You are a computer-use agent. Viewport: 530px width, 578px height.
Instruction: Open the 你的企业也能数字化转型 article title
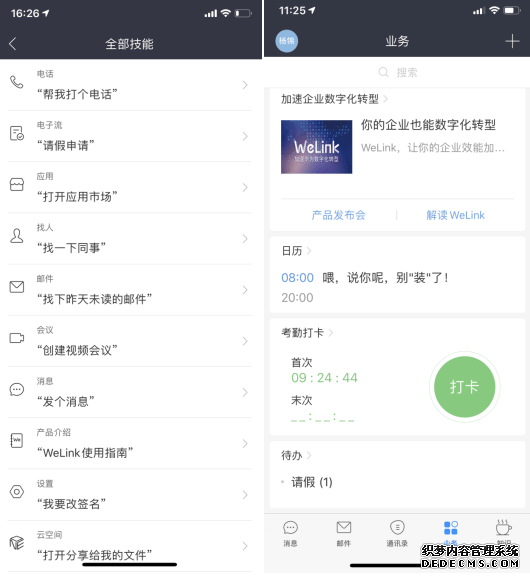point(428,125)
